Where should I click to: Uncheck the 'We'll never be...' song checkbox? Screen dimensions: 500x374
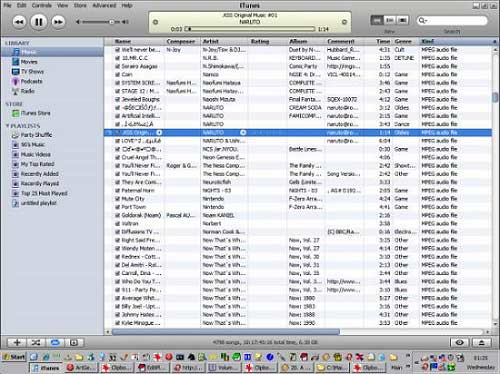click(117, 50)
